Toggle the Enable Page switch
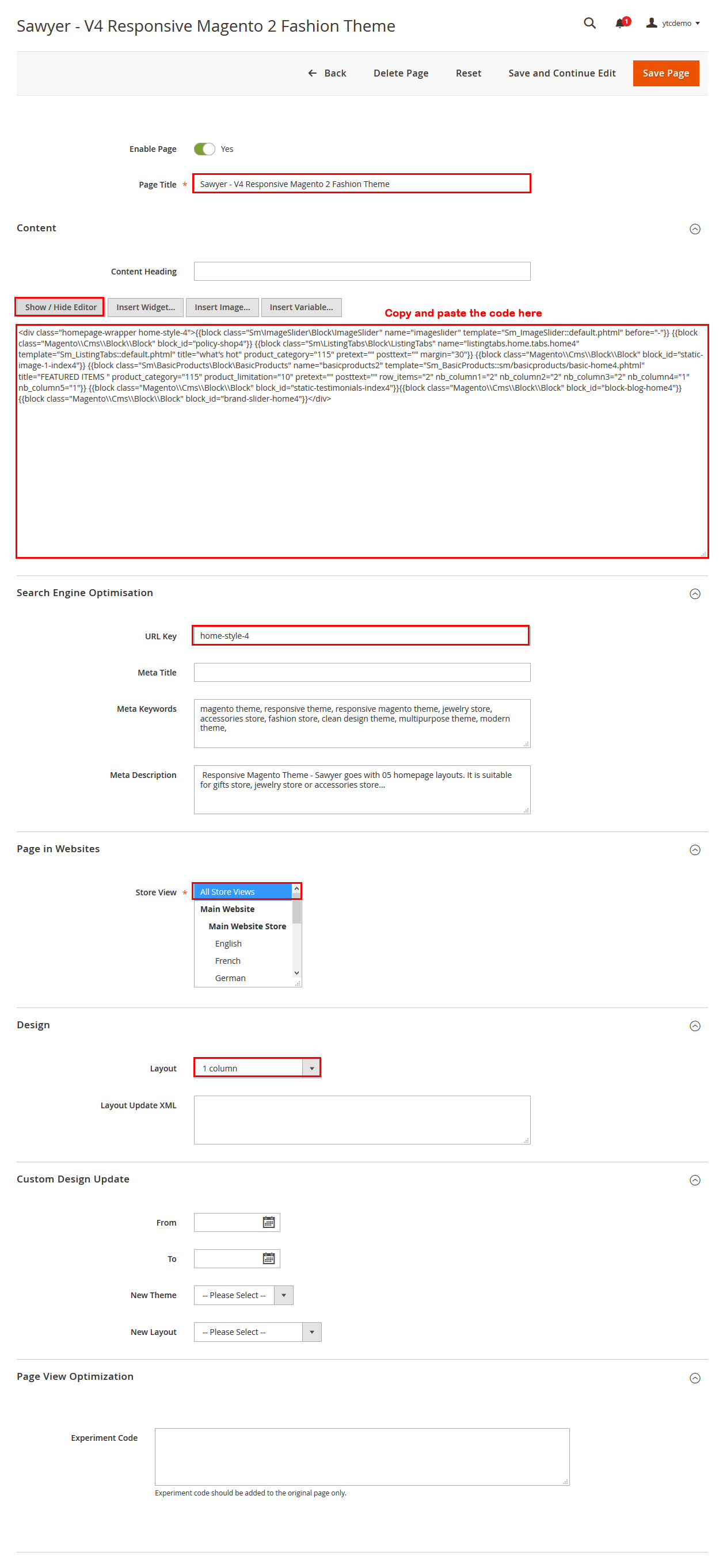This screenshot has height=1568, width=723. pyautogui.click(x=204, y=149)
